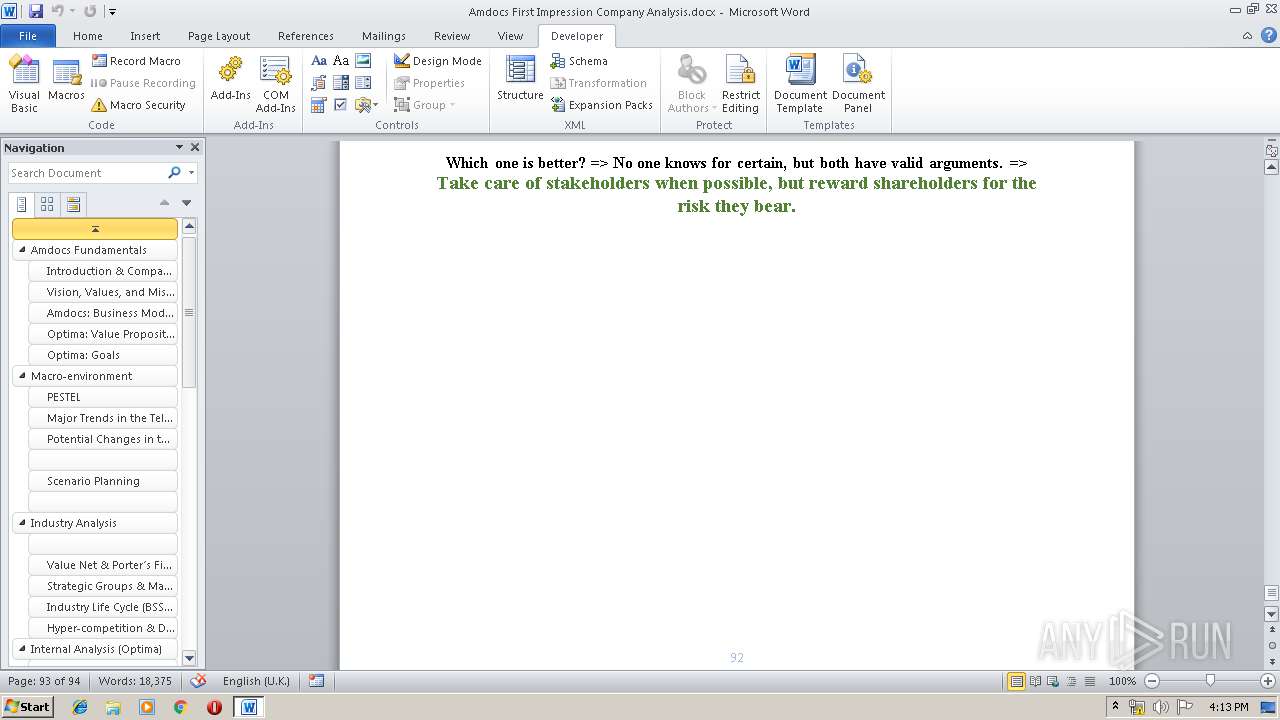Insert Drop-Down List content control
This screenshot has height=720, width=1280.
[x=363, y=83]
